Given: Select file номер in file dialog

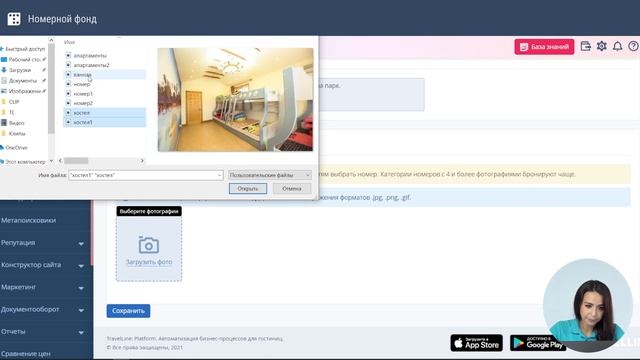Looking at the screenshot, I should click(82, 84).
